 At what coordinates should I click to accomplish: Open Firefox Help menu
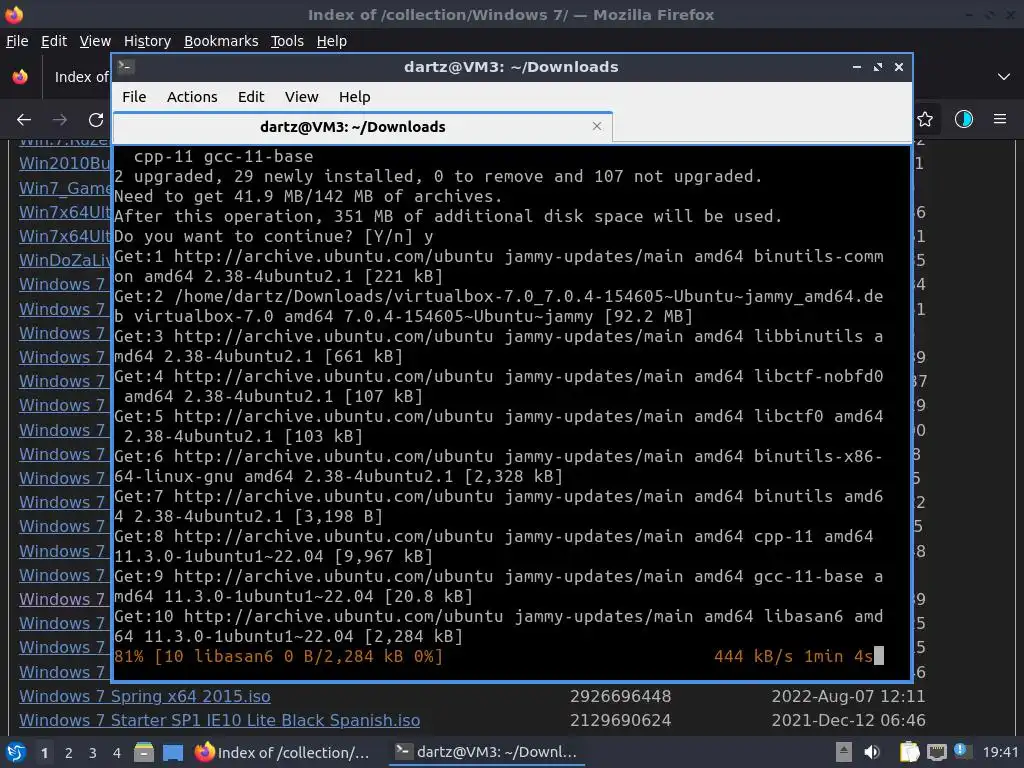tap(332, 40)
